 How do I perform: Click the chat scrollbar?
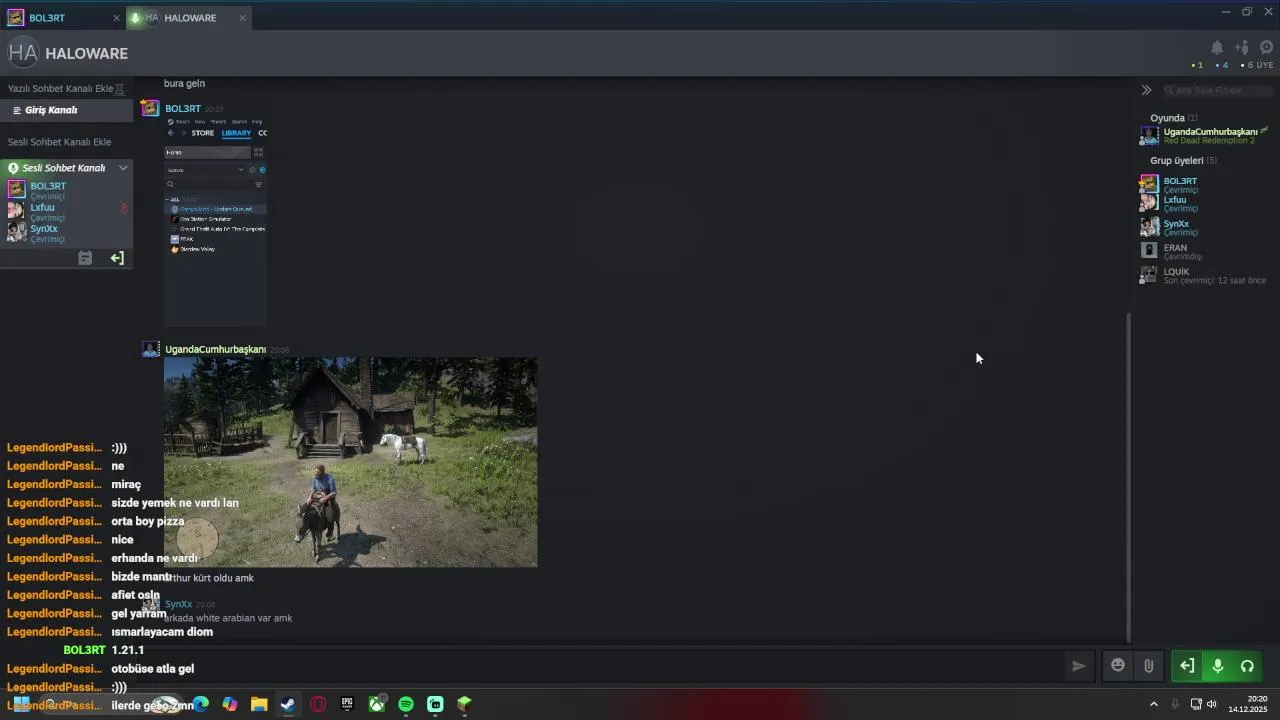click(1129, 477)
